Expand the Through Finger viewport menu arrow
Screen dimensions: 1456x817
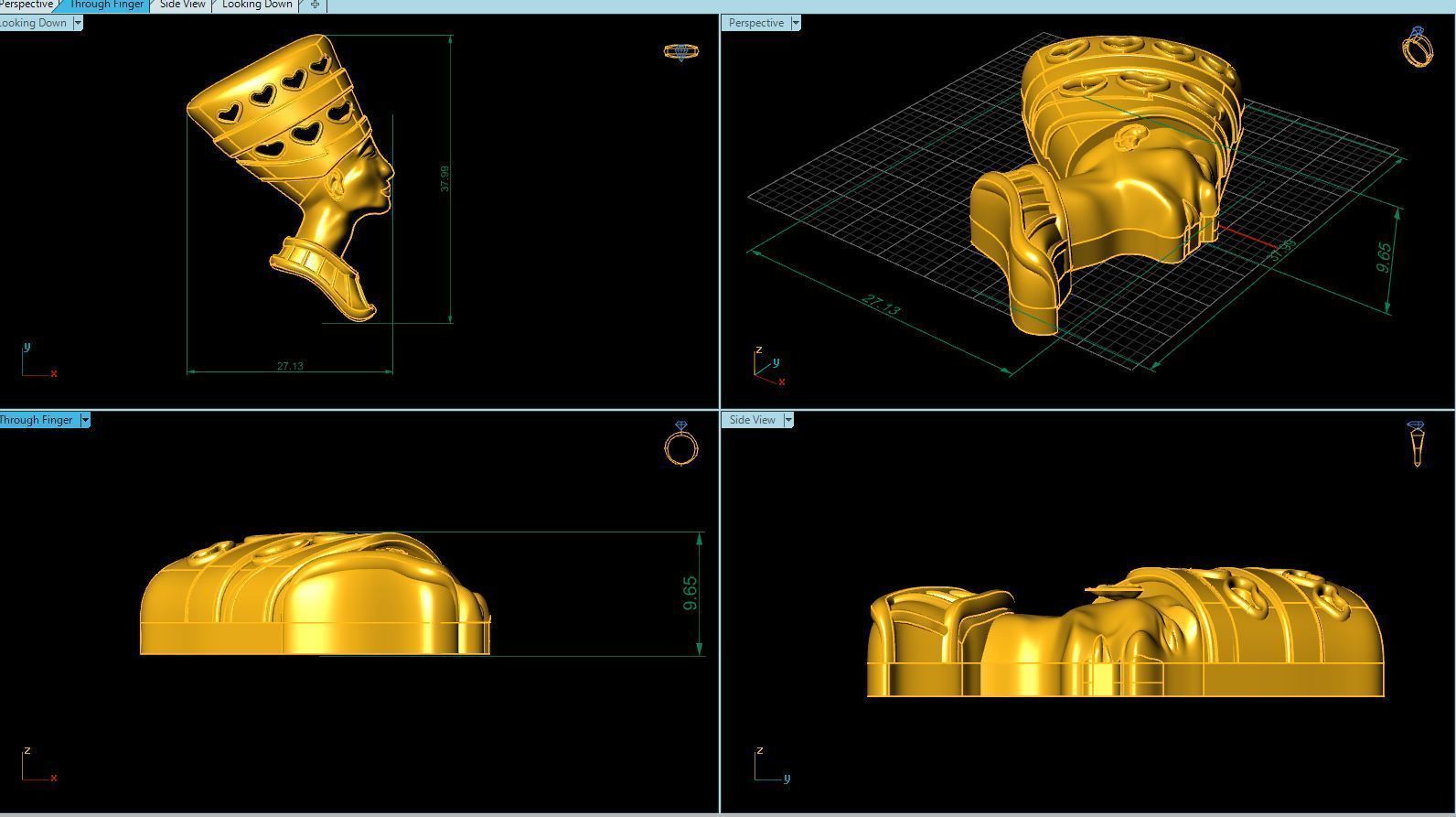click(x=85, y=420)
